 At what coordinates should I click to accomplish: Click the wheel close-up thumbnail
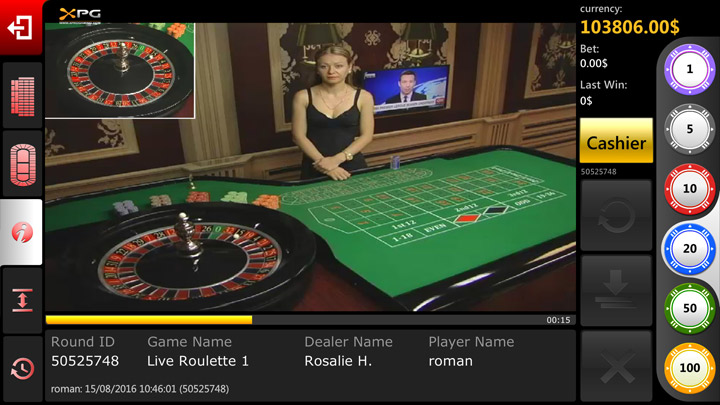click(120, 70)
